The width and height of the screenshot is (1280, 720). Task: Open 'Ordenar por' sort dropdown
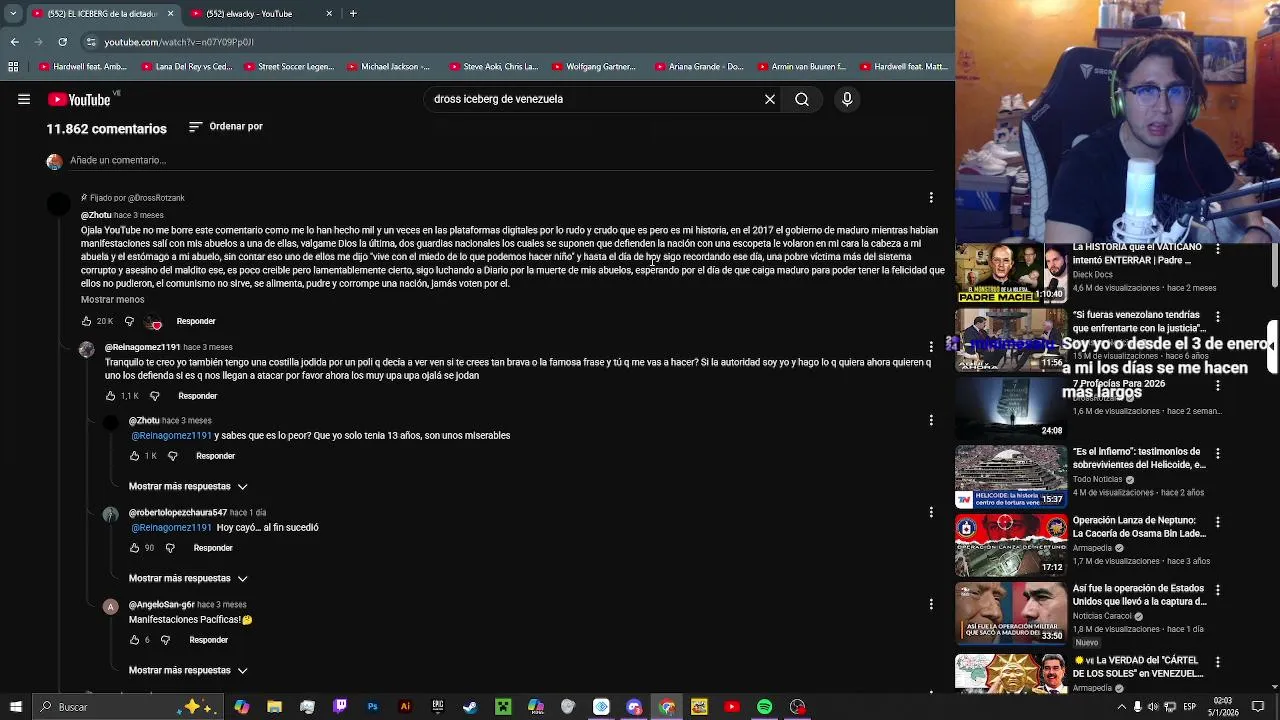point(225,127)
